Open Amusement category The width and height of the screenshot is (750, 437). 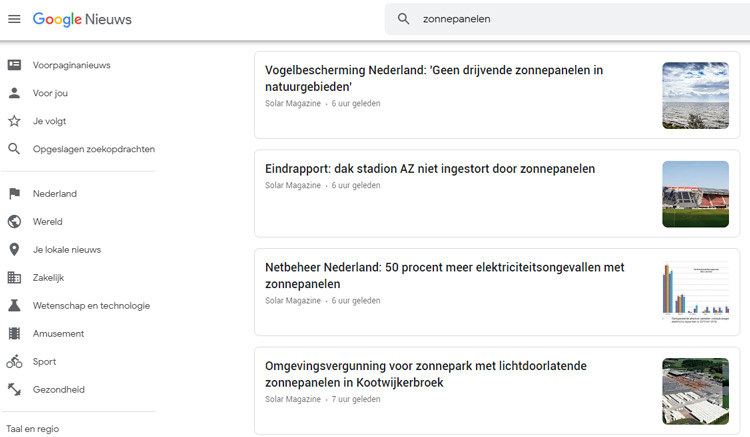(x=58, y=333)
